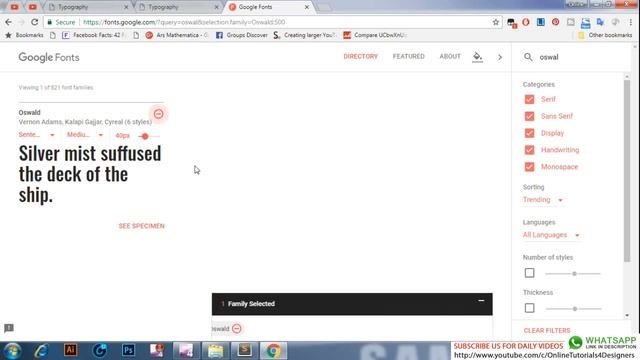Uncheck the Monospace category
The image size is (640, 360).
tap(529, 167)
